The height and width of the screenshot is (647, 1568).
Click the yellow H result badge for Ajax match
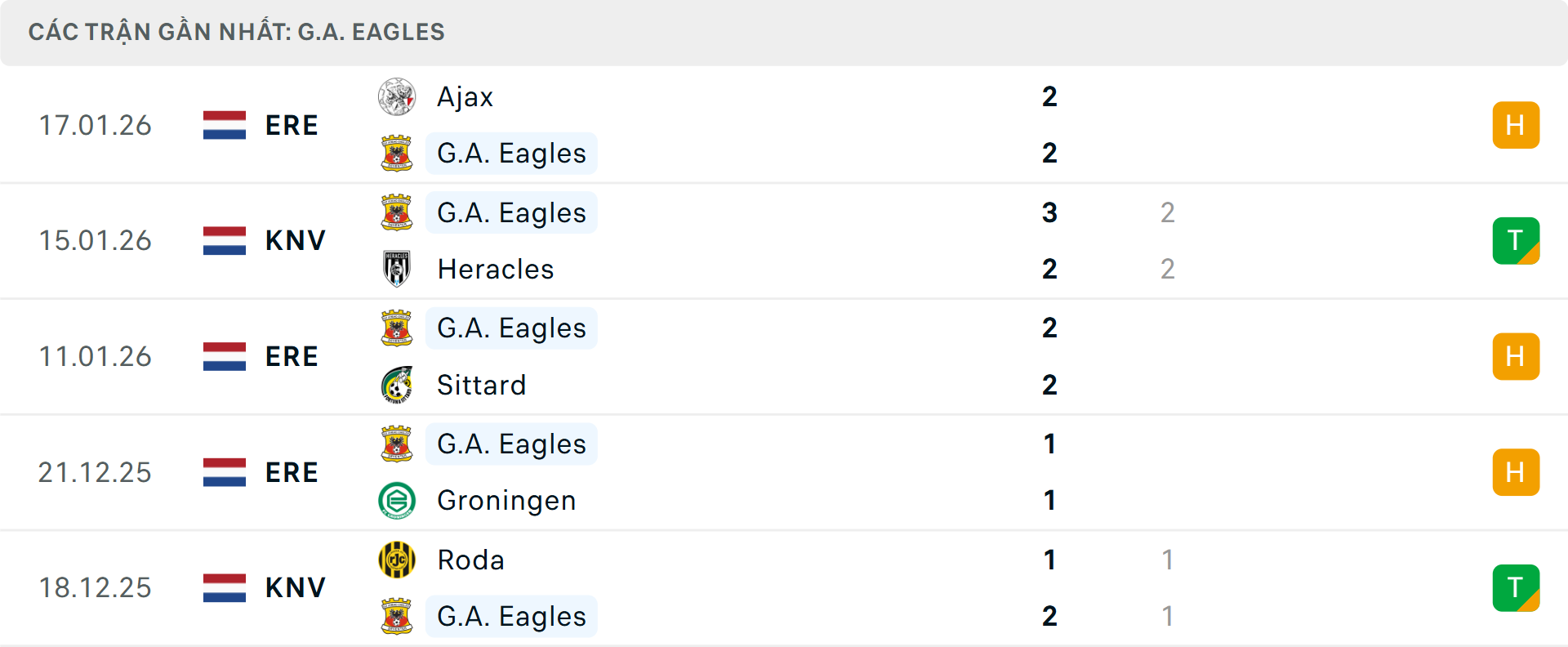1517,125
